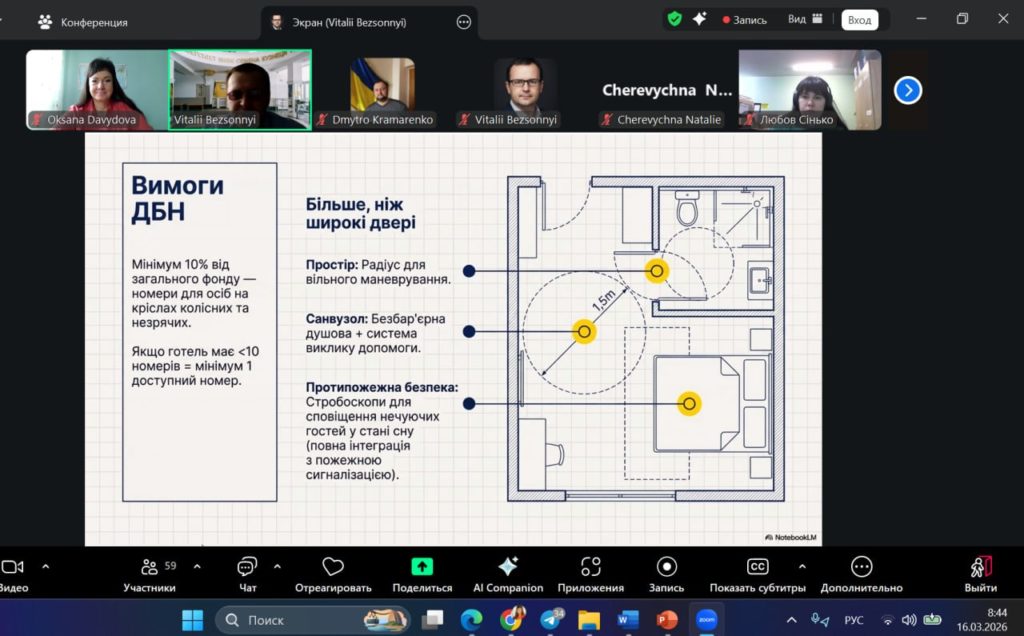The image size is (1024, 636).
Task: Toggle meeting recording (Запись) in toolbar
Action: [x=666, y=567]
